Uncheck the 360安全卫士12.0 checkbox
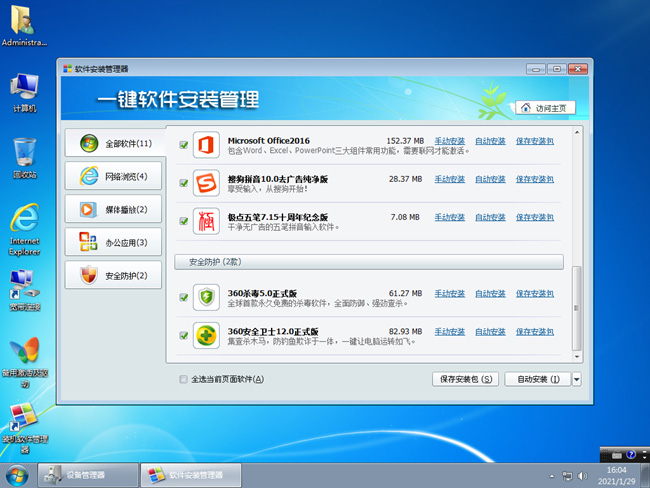The height and width of the screenshot is (488, 650). tap(184, 335)
